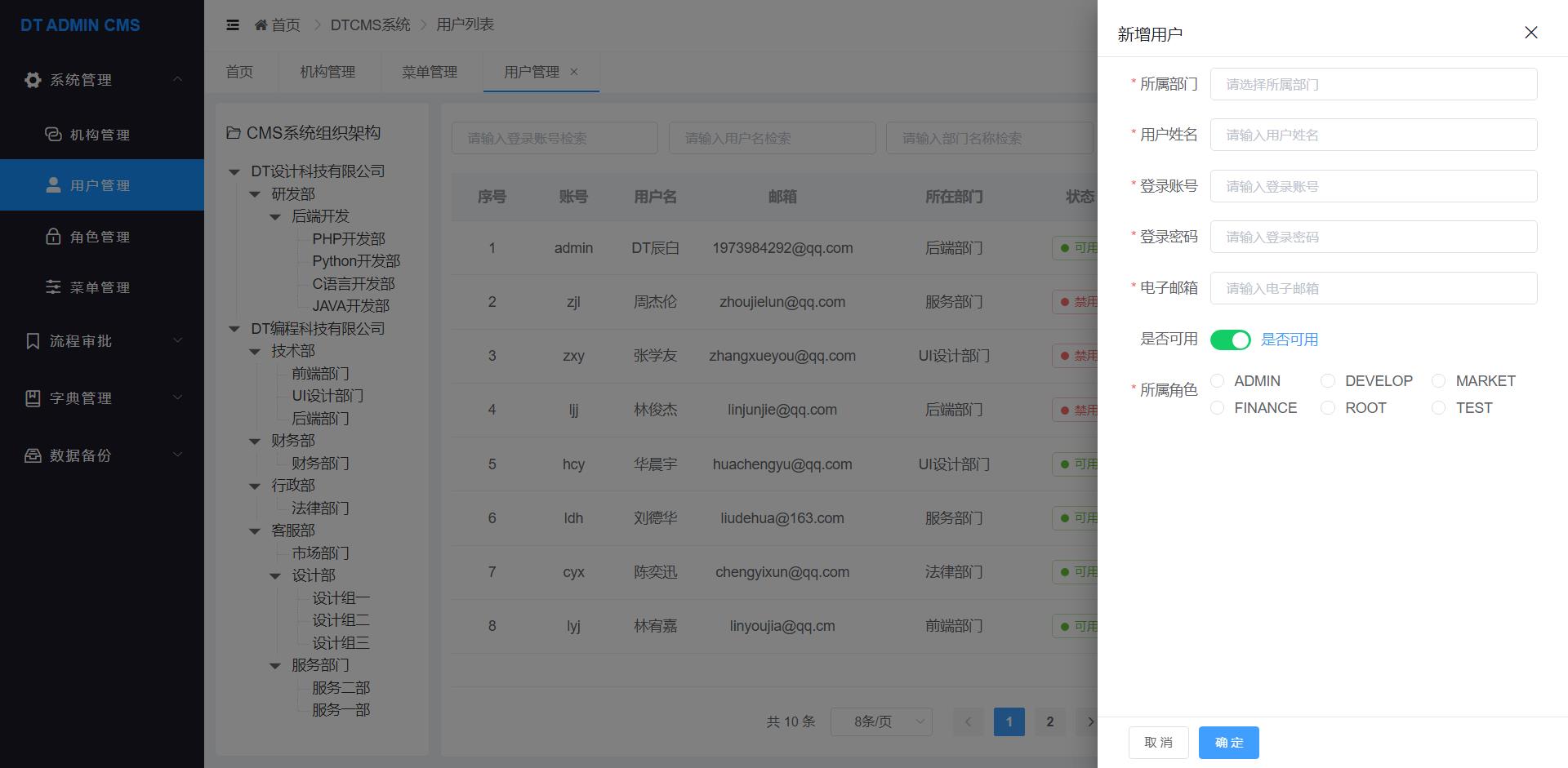Toggle the 是否可用 switch
This screenshot has width=1568, height=768.
(x=1231, y=340)
